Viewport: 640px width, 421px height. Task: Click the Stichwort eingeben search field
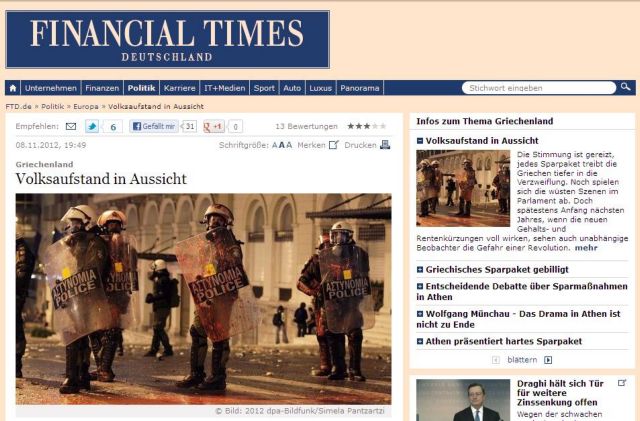click(539, 88)
